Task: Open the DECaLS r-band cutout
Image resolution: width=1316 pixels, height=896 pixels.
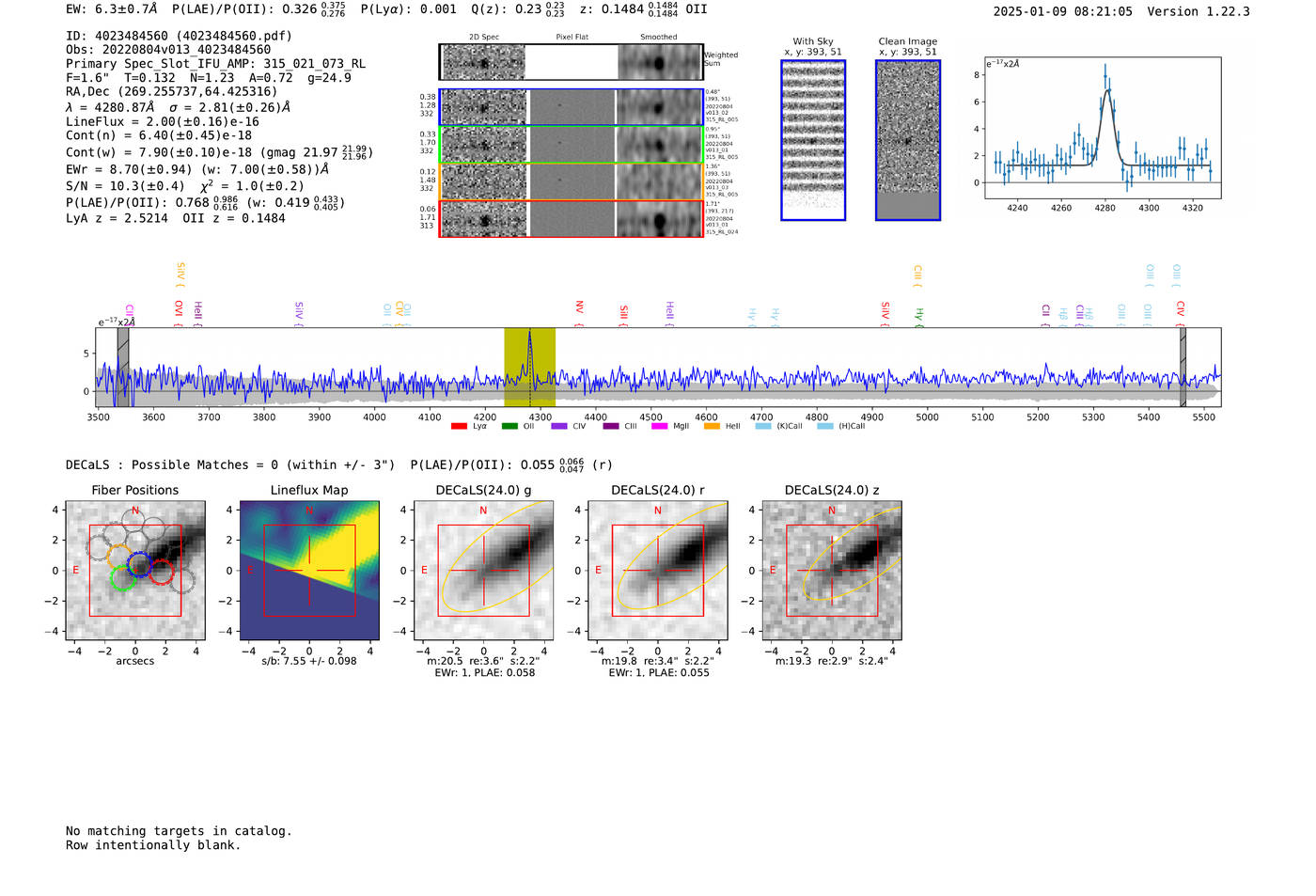Action: (x=657, y=570)
